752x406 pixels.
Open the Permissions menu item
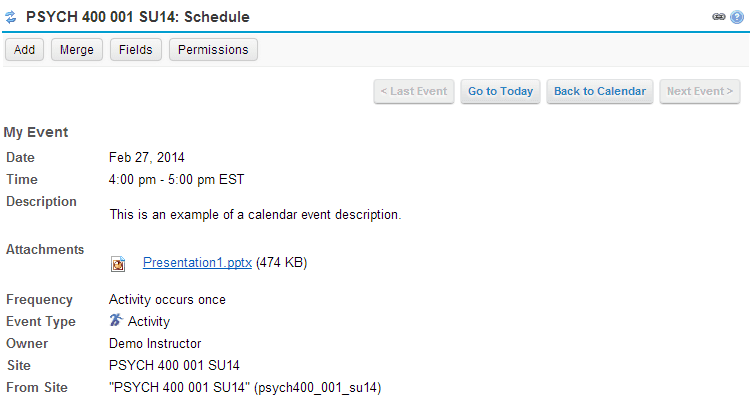click(213, 50)
